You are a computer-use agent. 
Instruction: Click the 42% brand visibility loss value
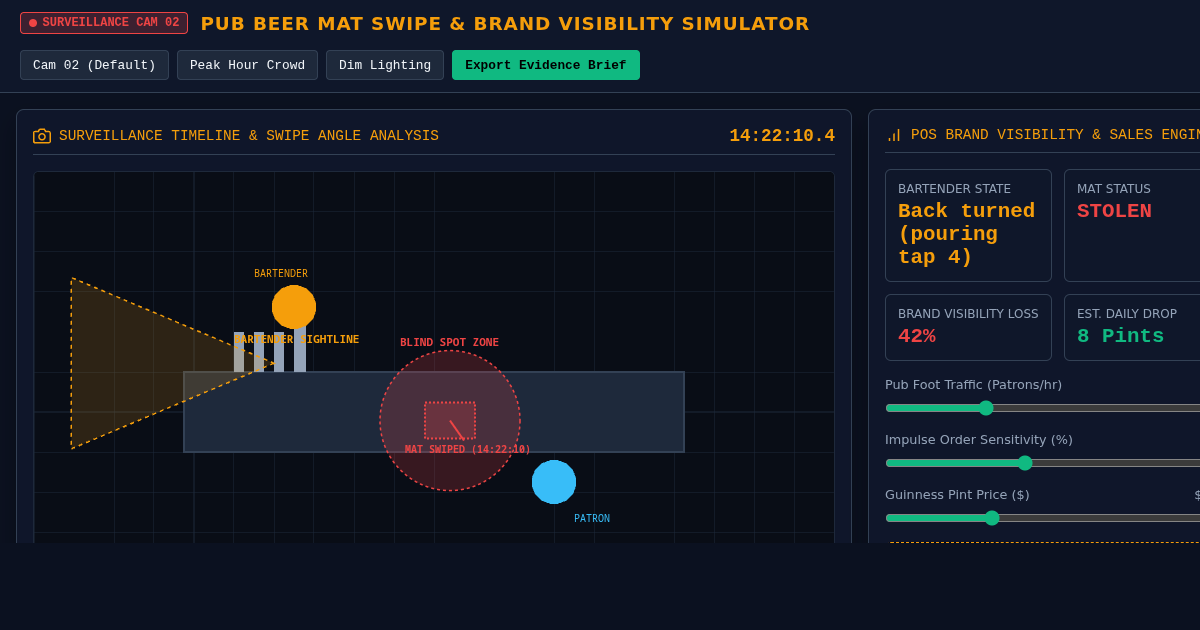pos(917,337)
